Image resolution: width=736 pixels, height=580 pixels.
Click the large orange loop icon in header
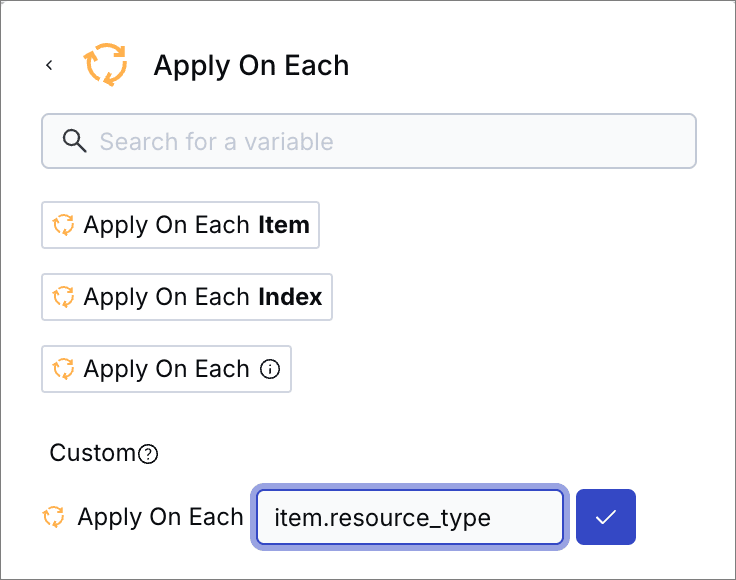106,65
